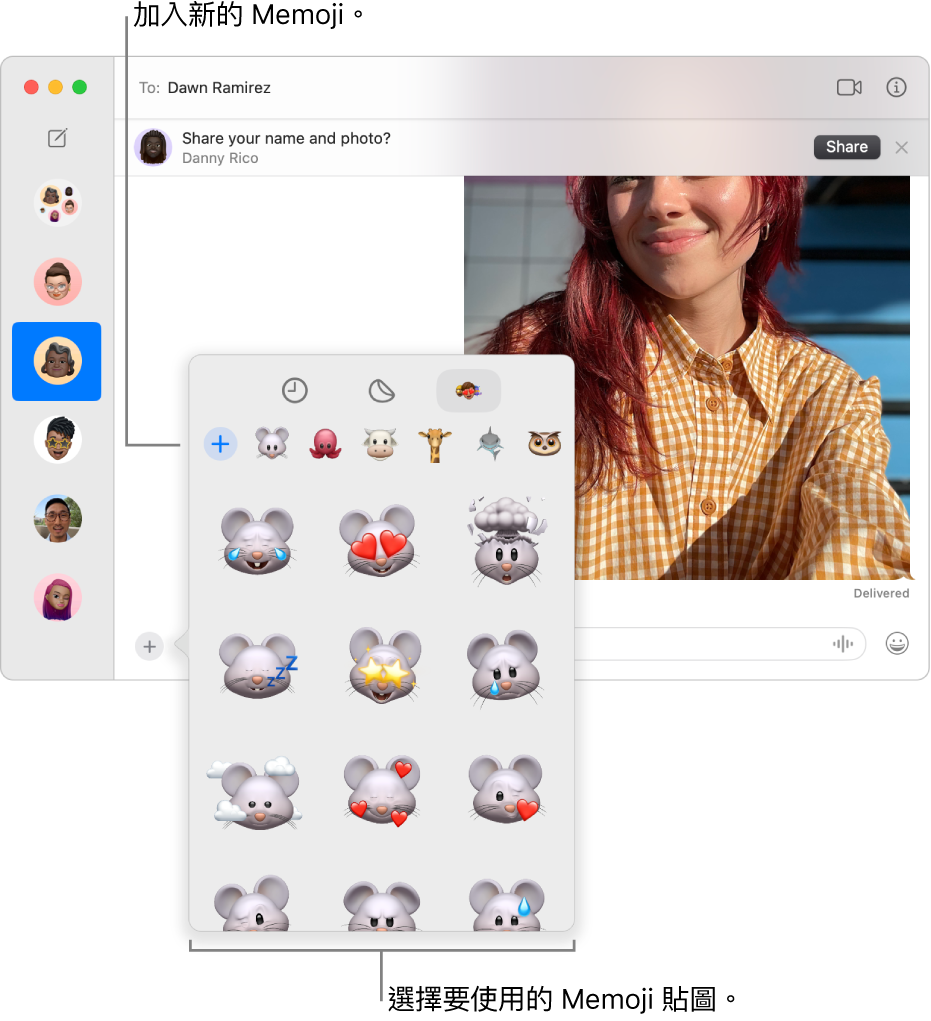Select the highlighted gray-haired Memoji conversation

pyautogui.click(x=57, y=361)
